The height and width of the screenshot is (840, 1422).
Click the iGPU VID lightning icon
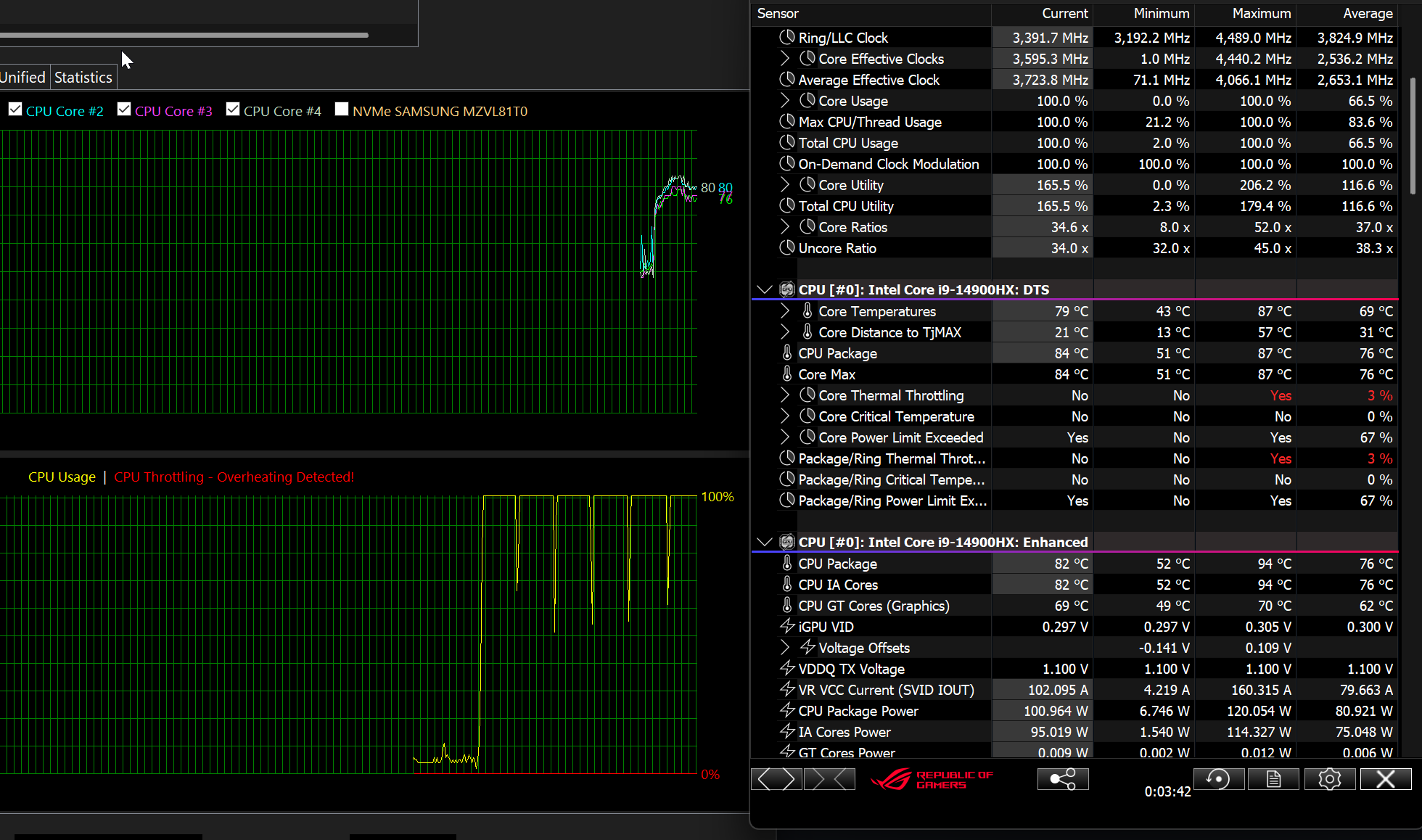787,626
